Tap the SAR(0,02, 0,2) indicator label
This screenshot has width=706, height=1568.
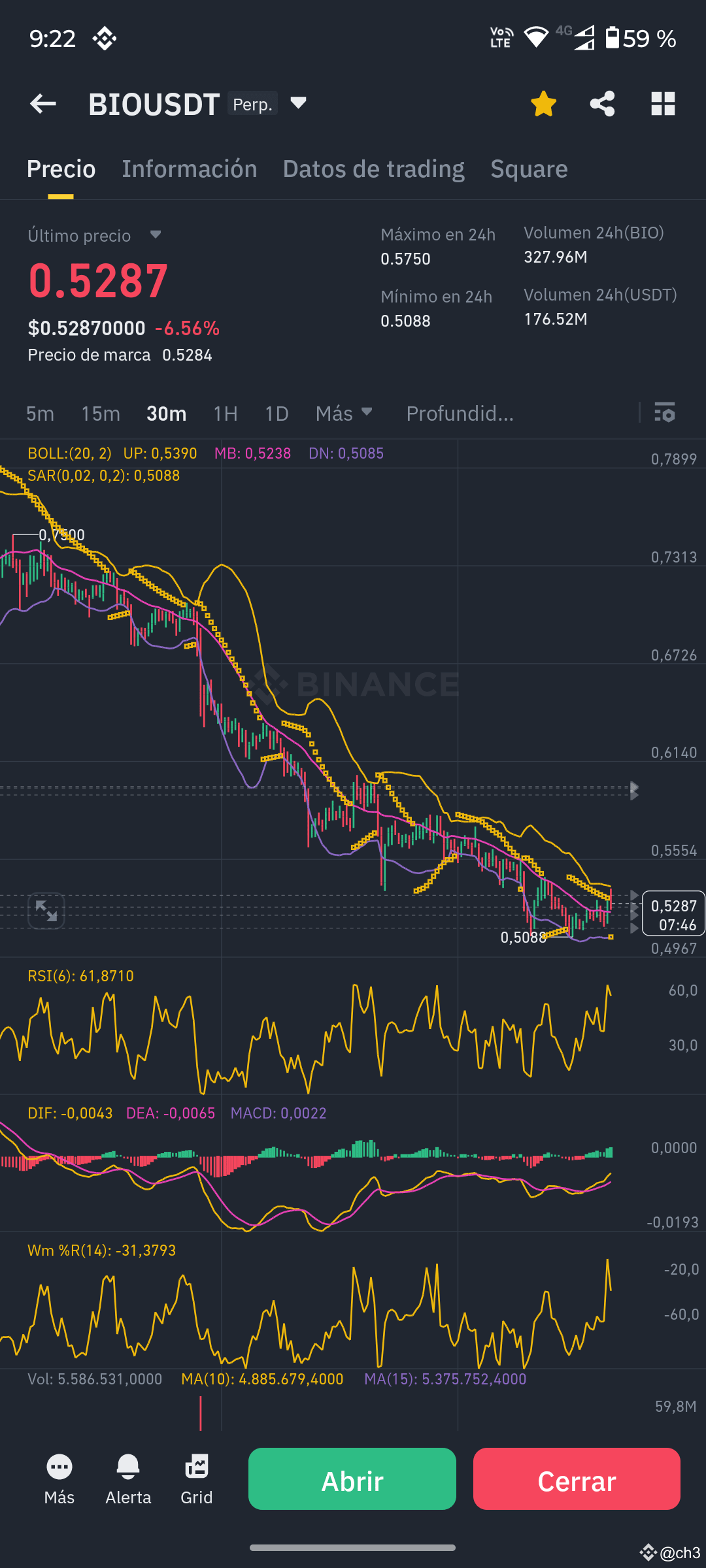pos(104,476)
